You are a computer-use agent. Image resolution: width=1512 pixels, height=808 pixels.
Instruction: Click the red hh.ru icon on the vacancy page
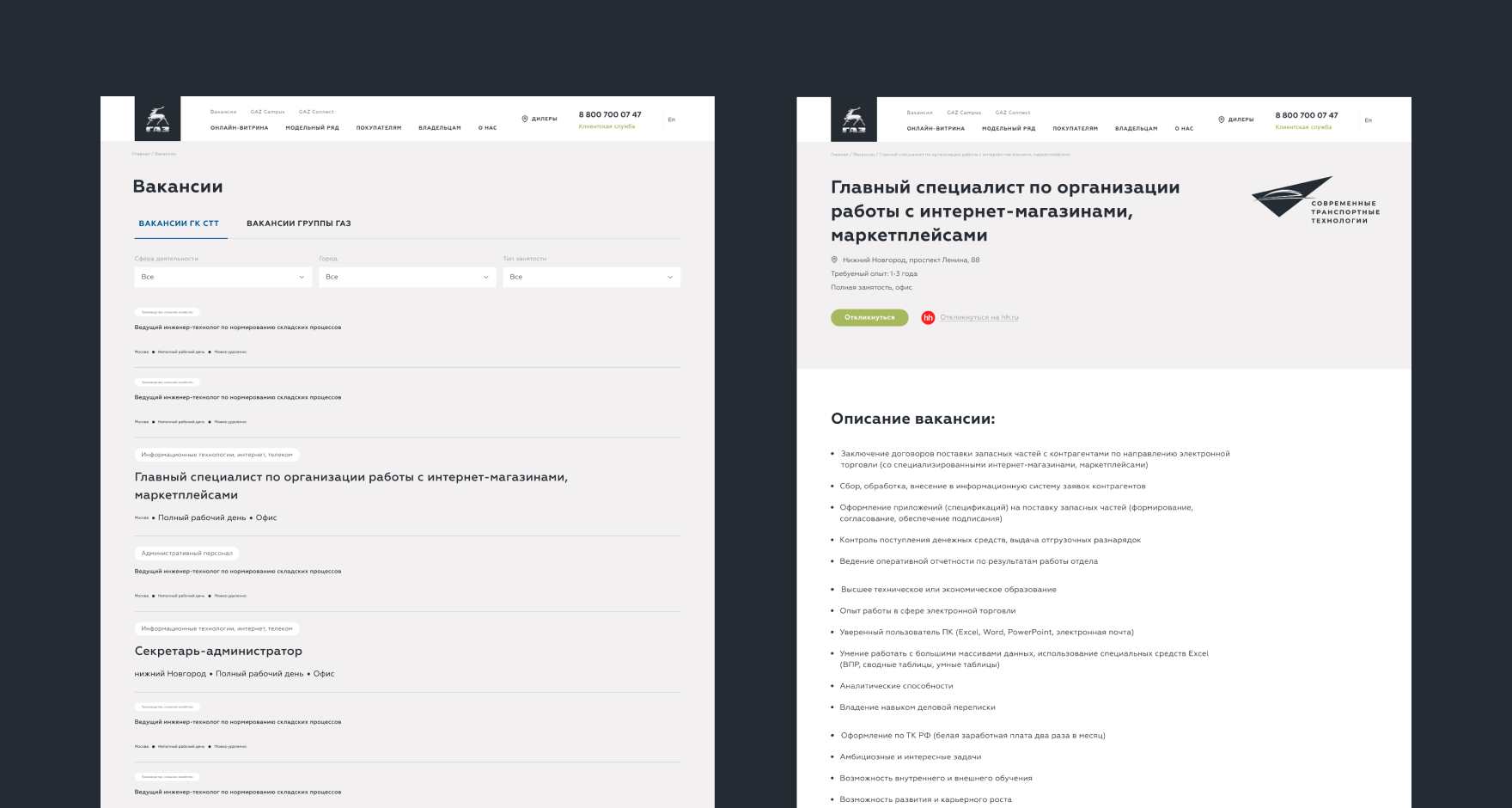click(929, 317)
